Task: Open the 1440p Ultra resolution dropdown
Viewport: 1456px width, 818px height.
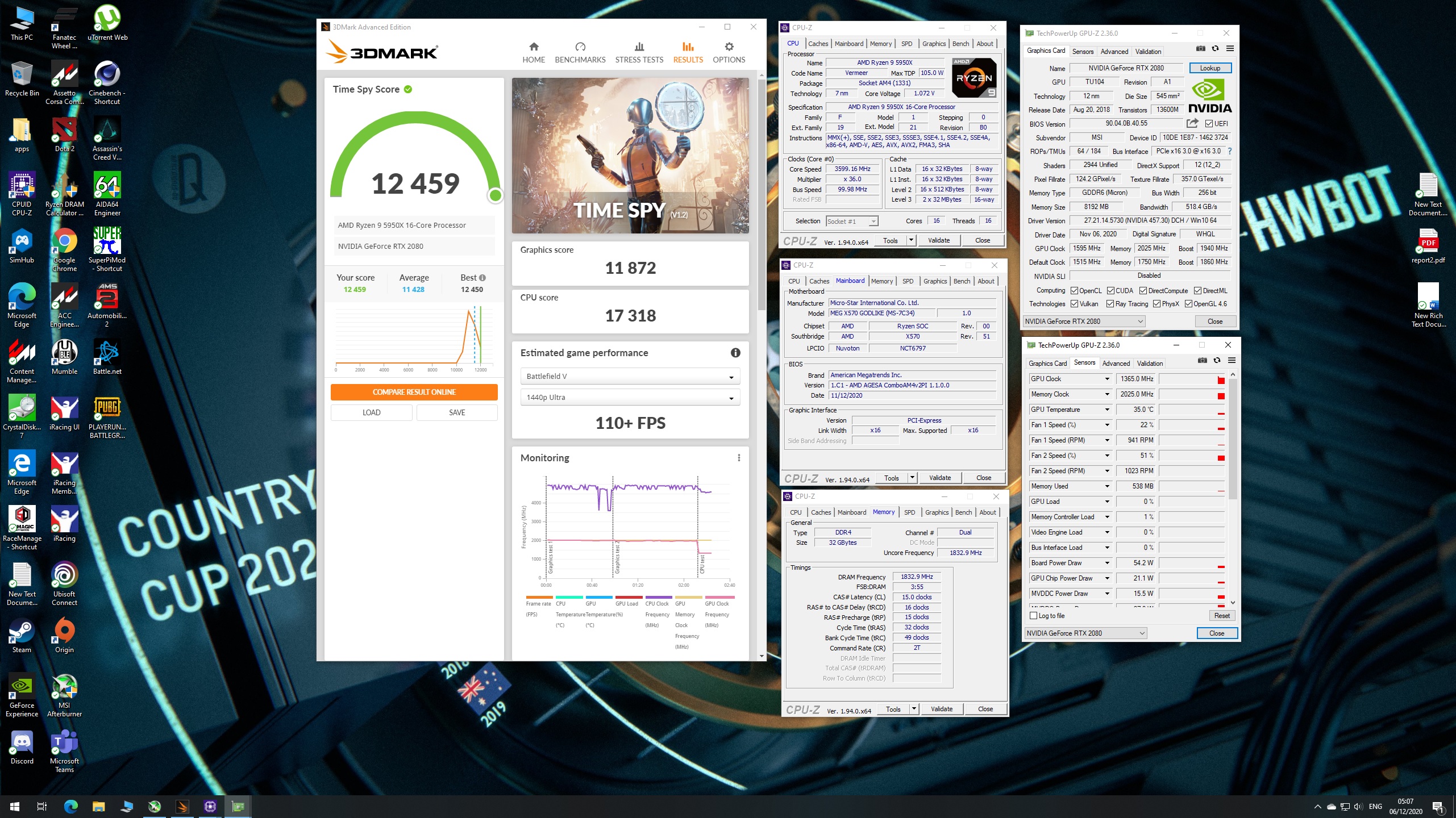Action: click(x=630, y=398)
